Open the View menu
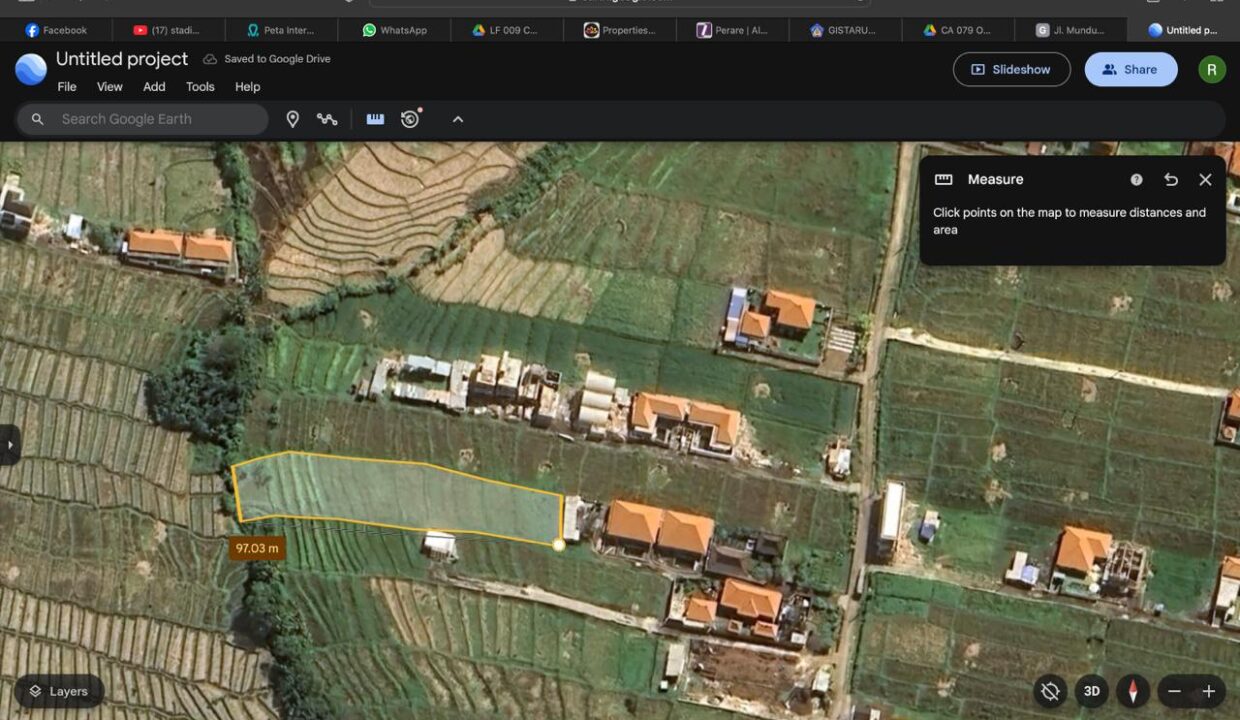This screenshot has height=720, width=1240. (x=110, y=87)
